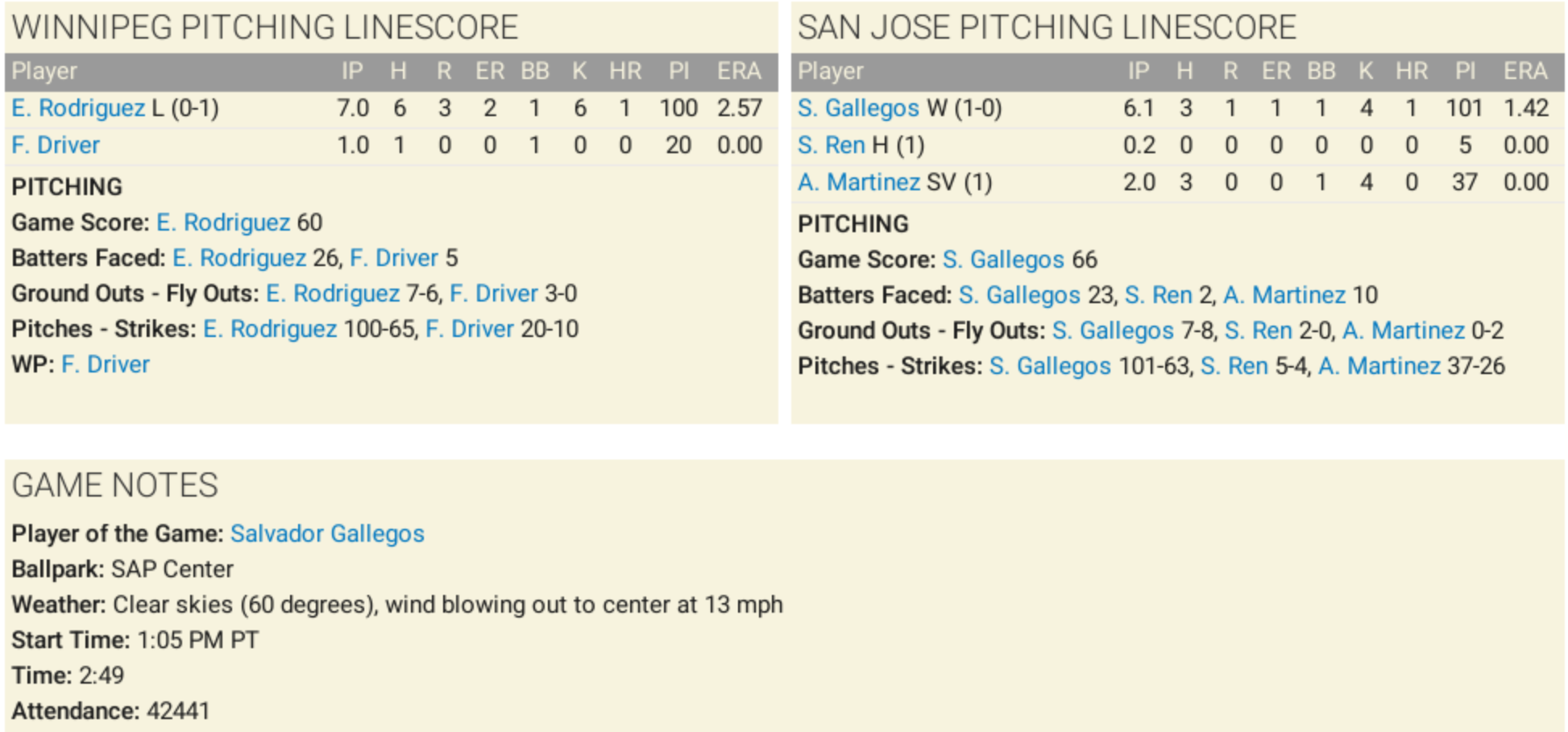Open S. Ren in San Jose table row
Image resolution: width=1568 pixels, height=732 pixels.
(832, 145)
